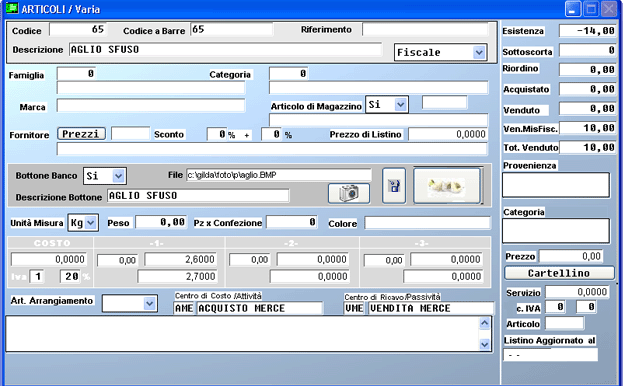Click the Famiglia code field
This screenshot has height=386, width=623.
(x=76, y=74)
